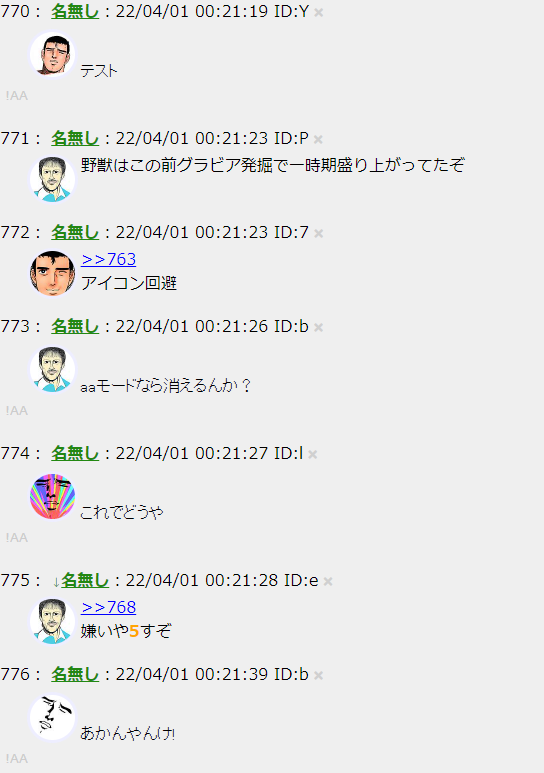Toggle the !AA mode under post 774

16,537
